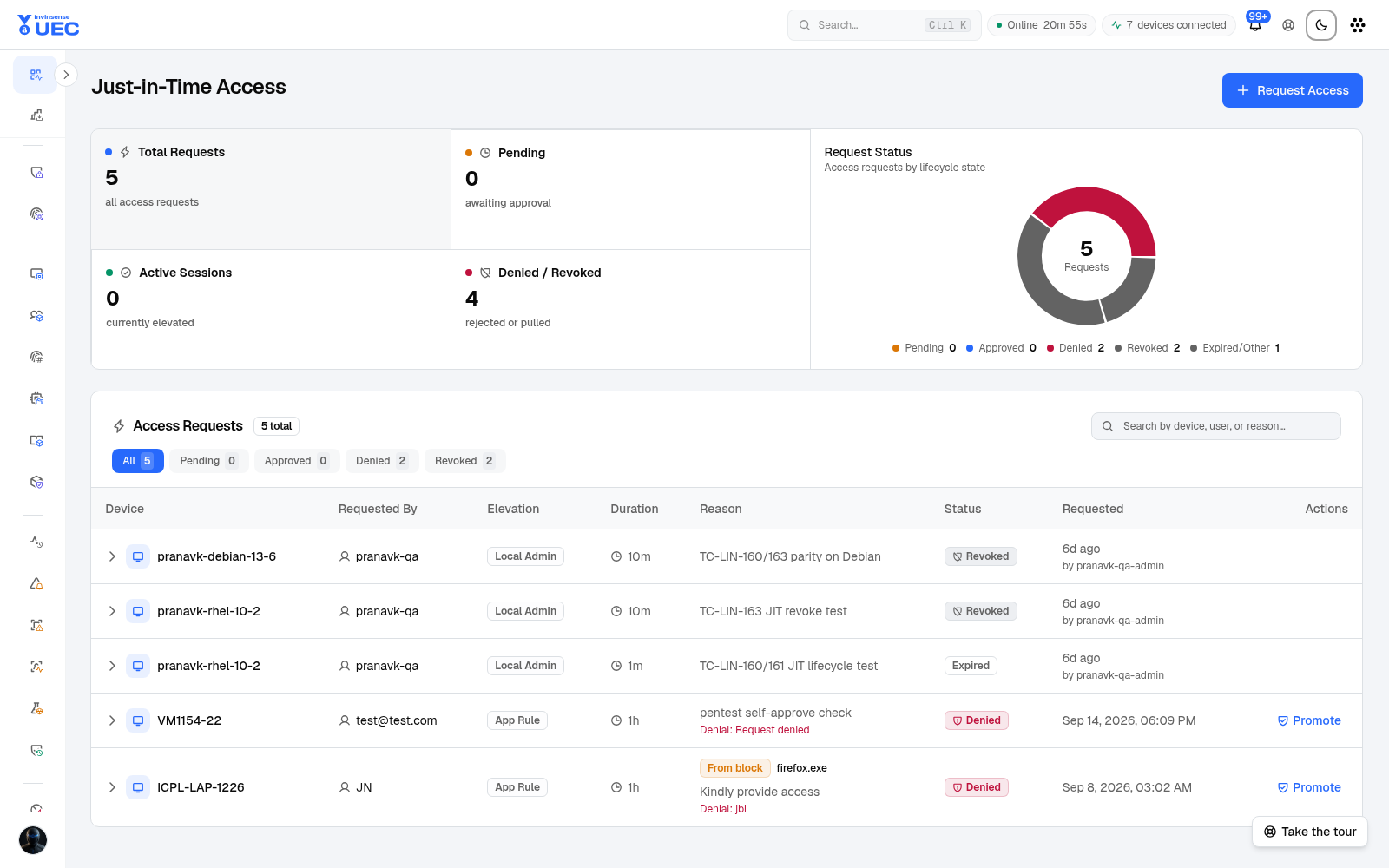The height and width of the screenshot is (868, 1389).
Task: Open the sidebar fingerprint-hash icon
Action: (x=36, y=357)
